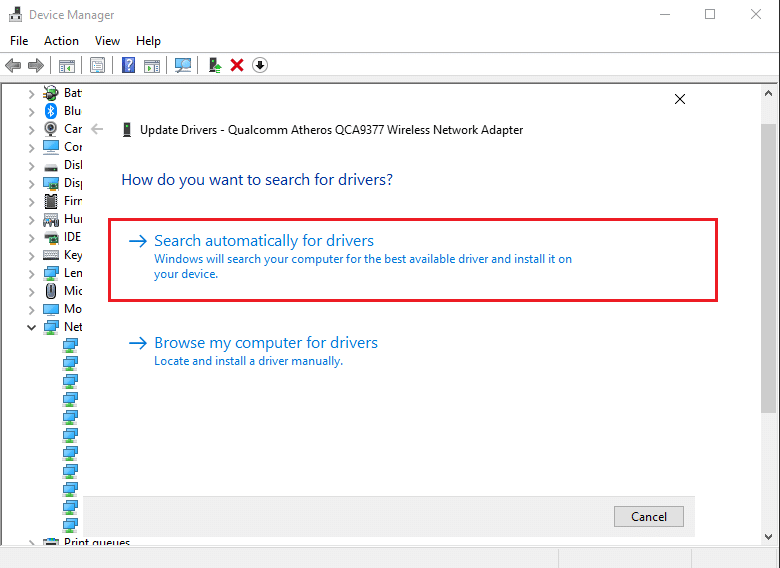Click the Scan for hardware changes toolbar icon
Screen dimensions: 780x568
[183, 65]
